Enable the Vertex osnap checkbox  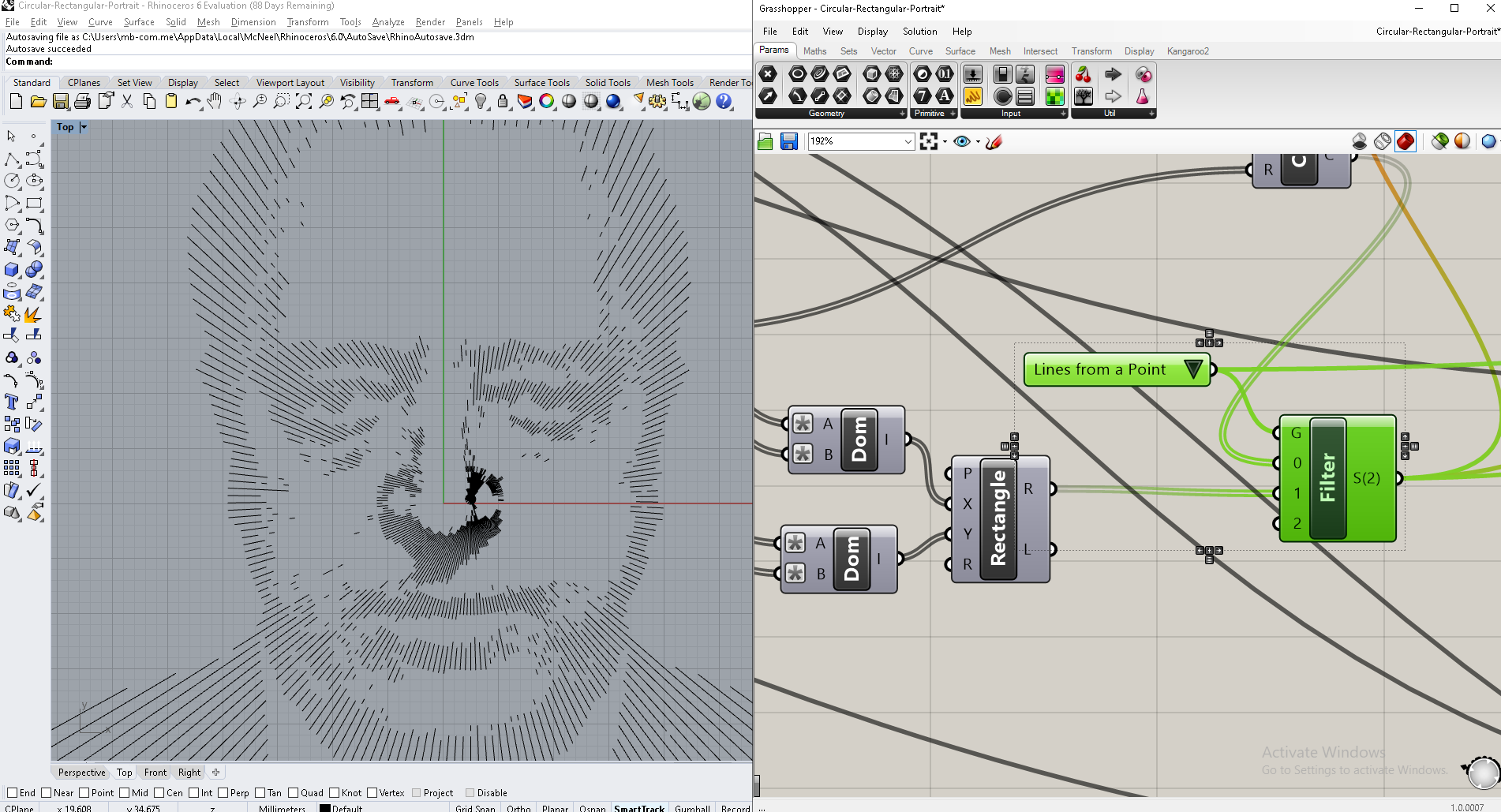(372, 793)
